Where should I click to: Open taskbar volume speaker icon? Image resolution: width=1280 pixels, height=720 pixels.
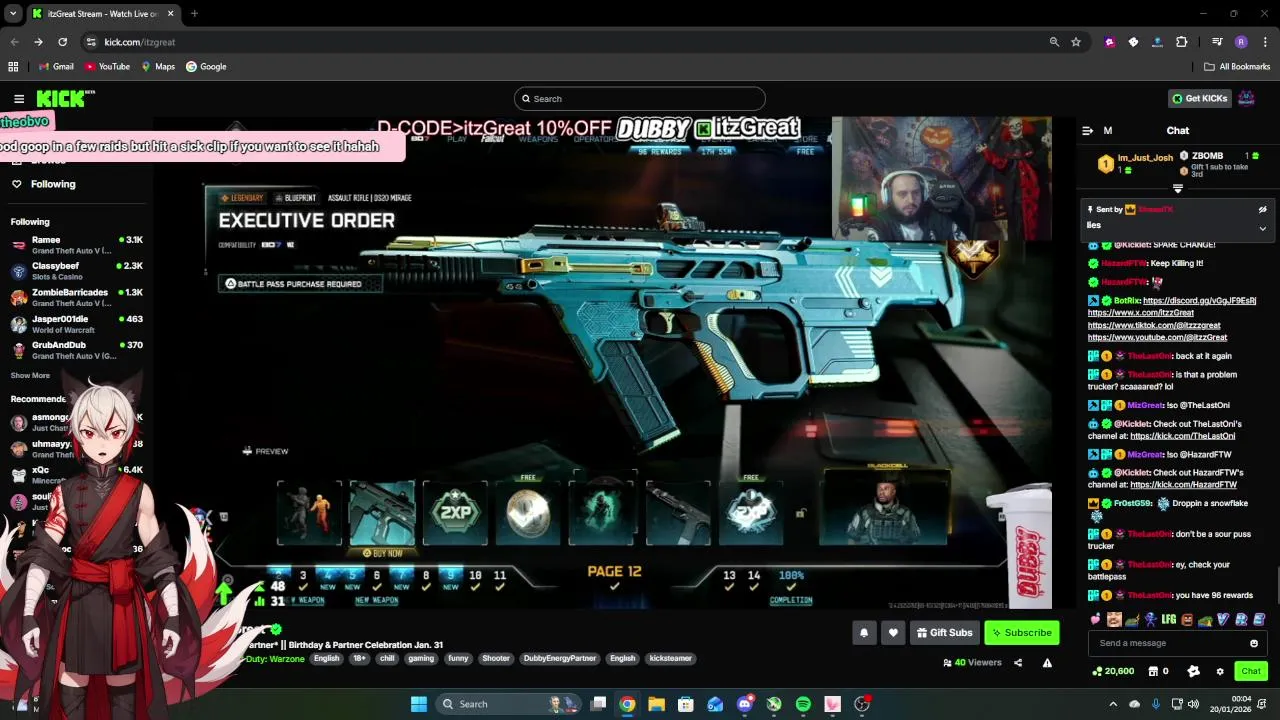point(1196,704)
